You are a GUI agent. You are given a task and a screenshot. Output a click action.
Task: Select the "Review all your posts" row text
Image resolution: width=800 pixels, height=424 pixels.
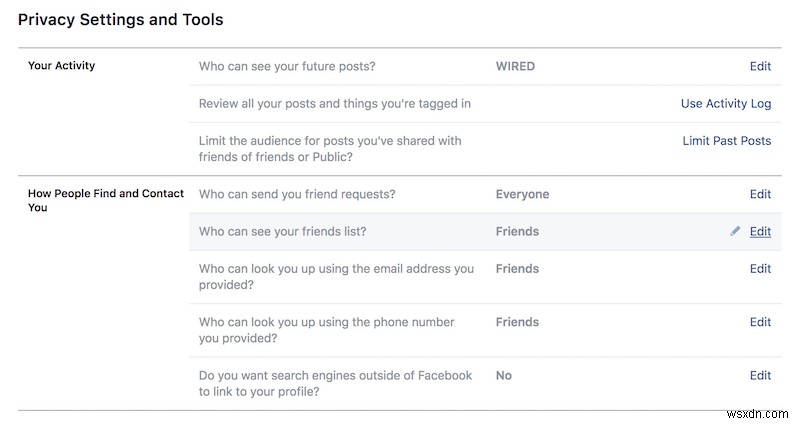click(334, 104)
